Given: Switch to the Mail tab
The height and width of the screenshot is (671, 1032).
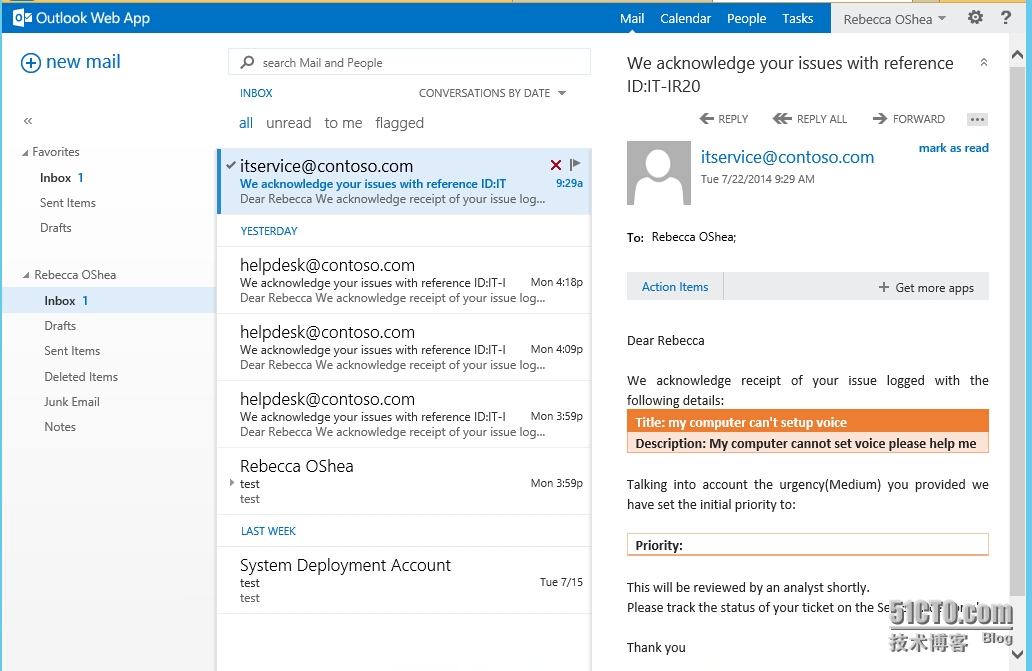Looking at the screenshot, I should click(632, 18).
